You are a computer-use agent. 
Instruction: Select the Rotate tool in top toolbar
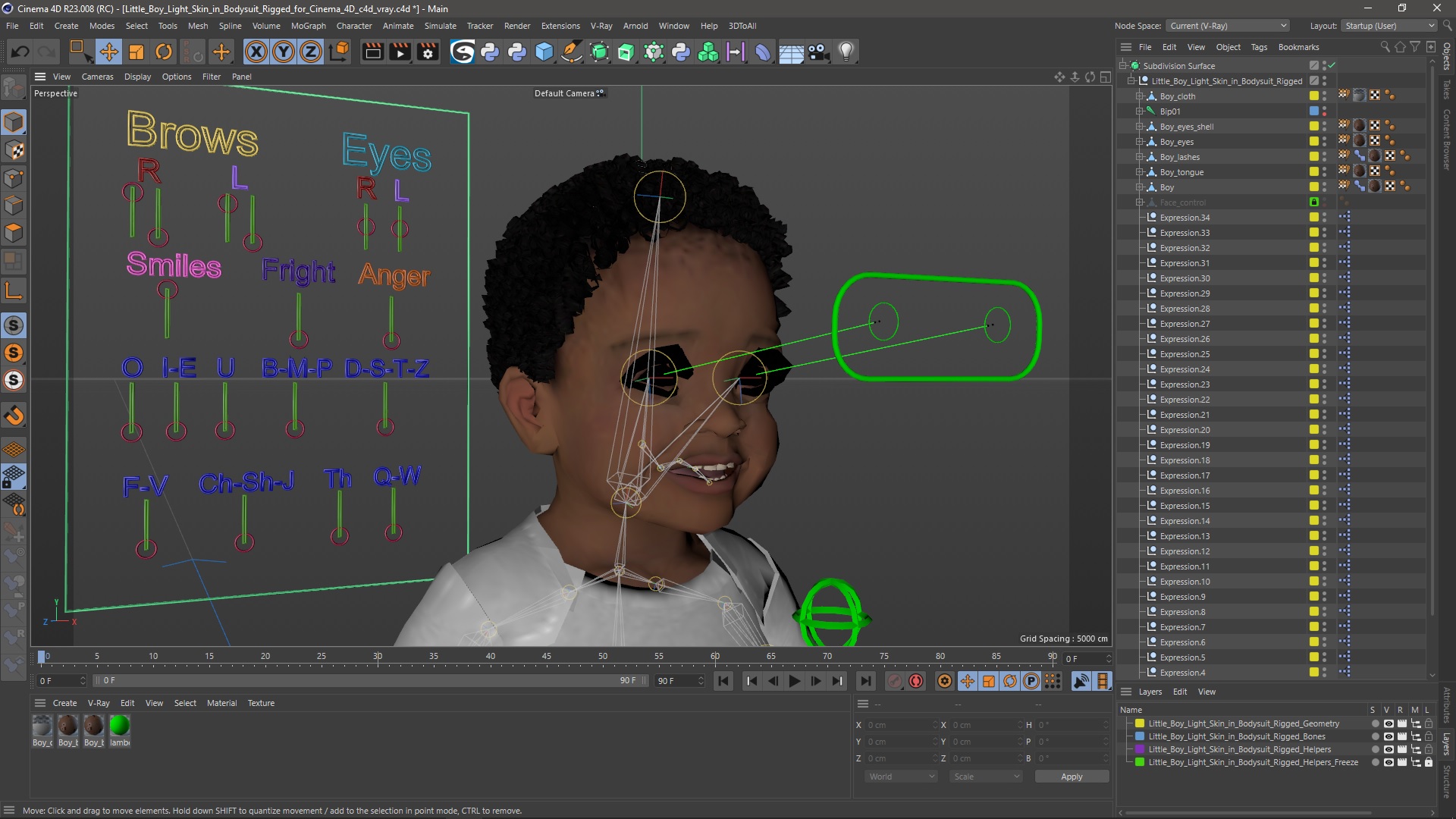click(163, 52)
